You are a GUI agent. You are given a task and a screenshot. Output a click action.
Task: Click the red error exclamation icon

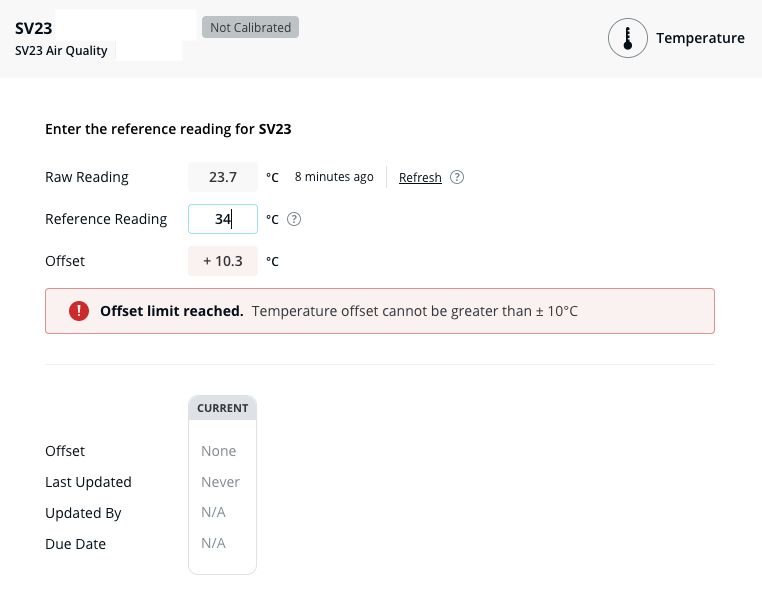[79, 311]
